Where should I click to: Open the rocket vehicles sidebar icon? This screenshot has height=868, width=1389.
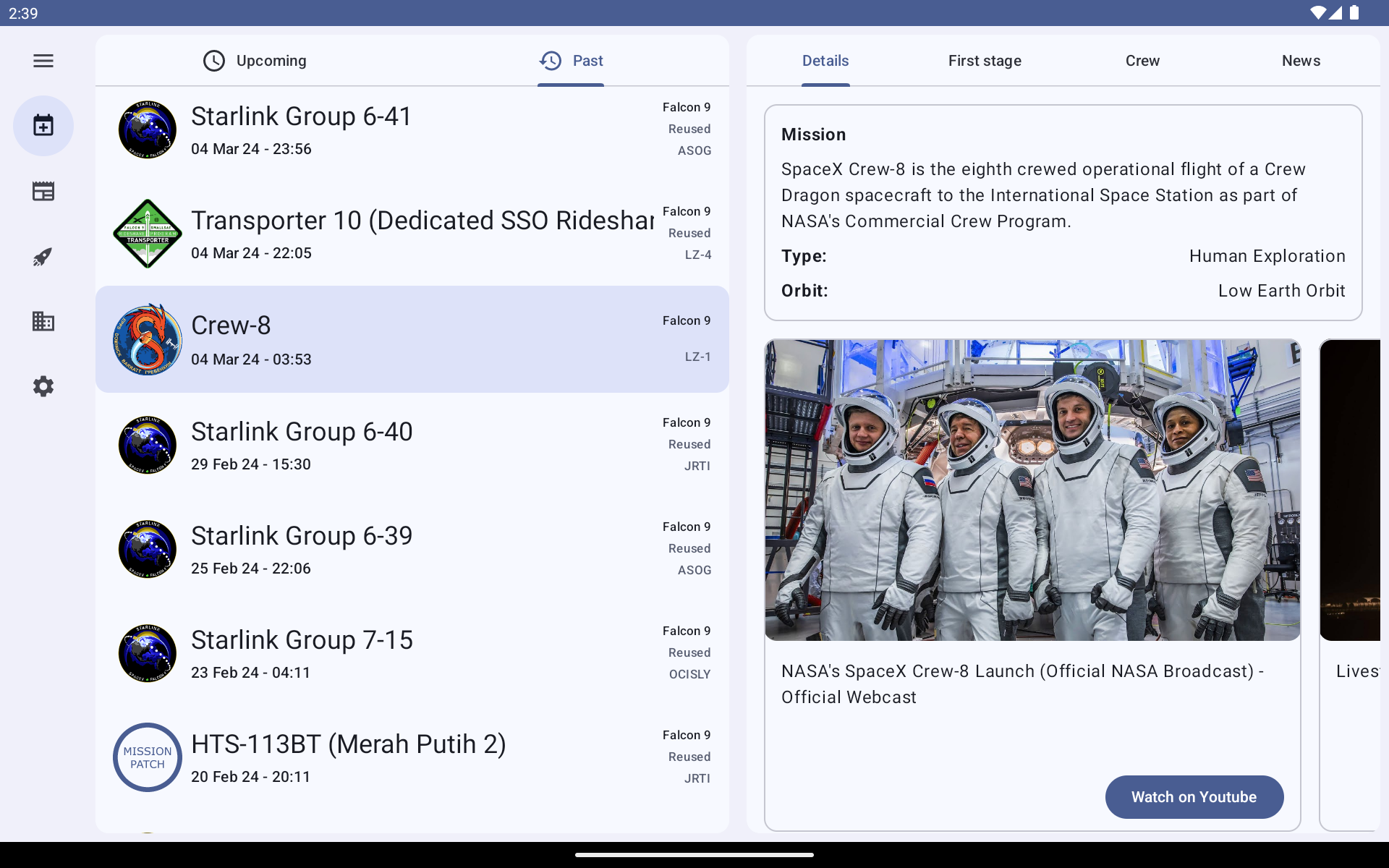[43, 257]
